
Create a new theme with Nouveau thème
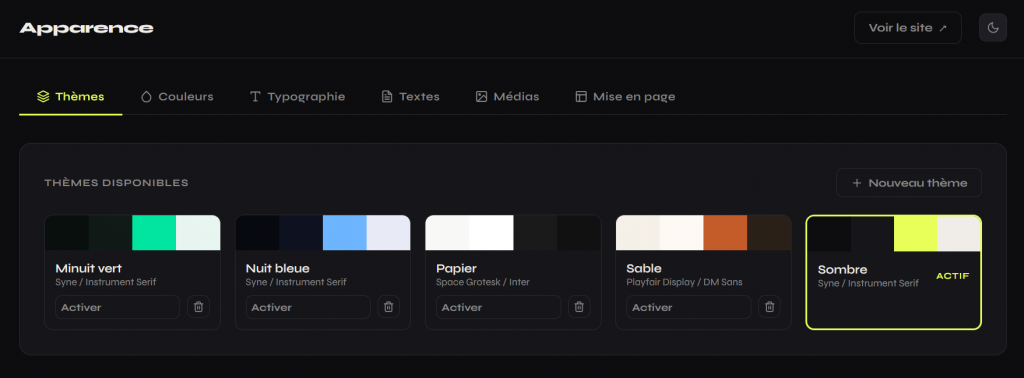pos(909,183)
